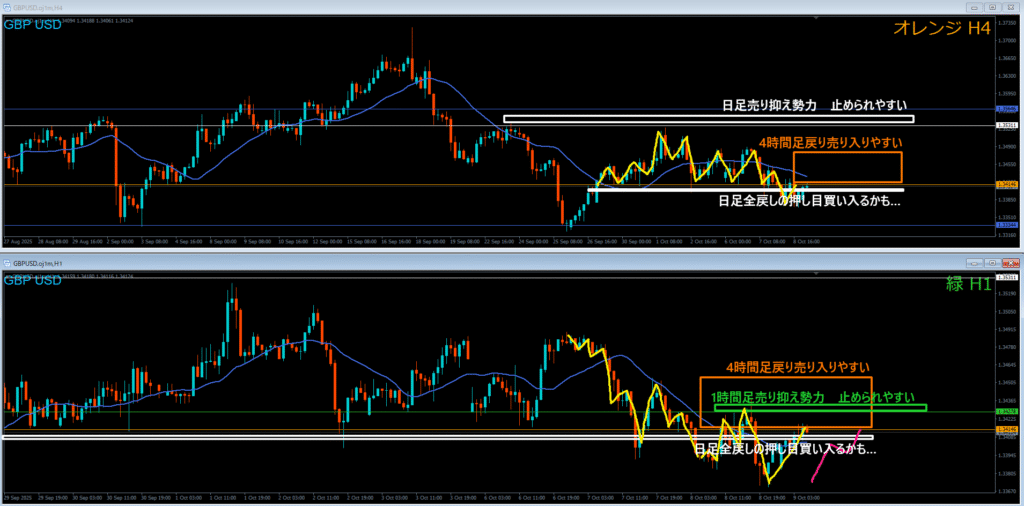1024x506 pixels.
Task: Click the 'オレンジ H4' label in the top chart
Action: (x=944, y=27)
